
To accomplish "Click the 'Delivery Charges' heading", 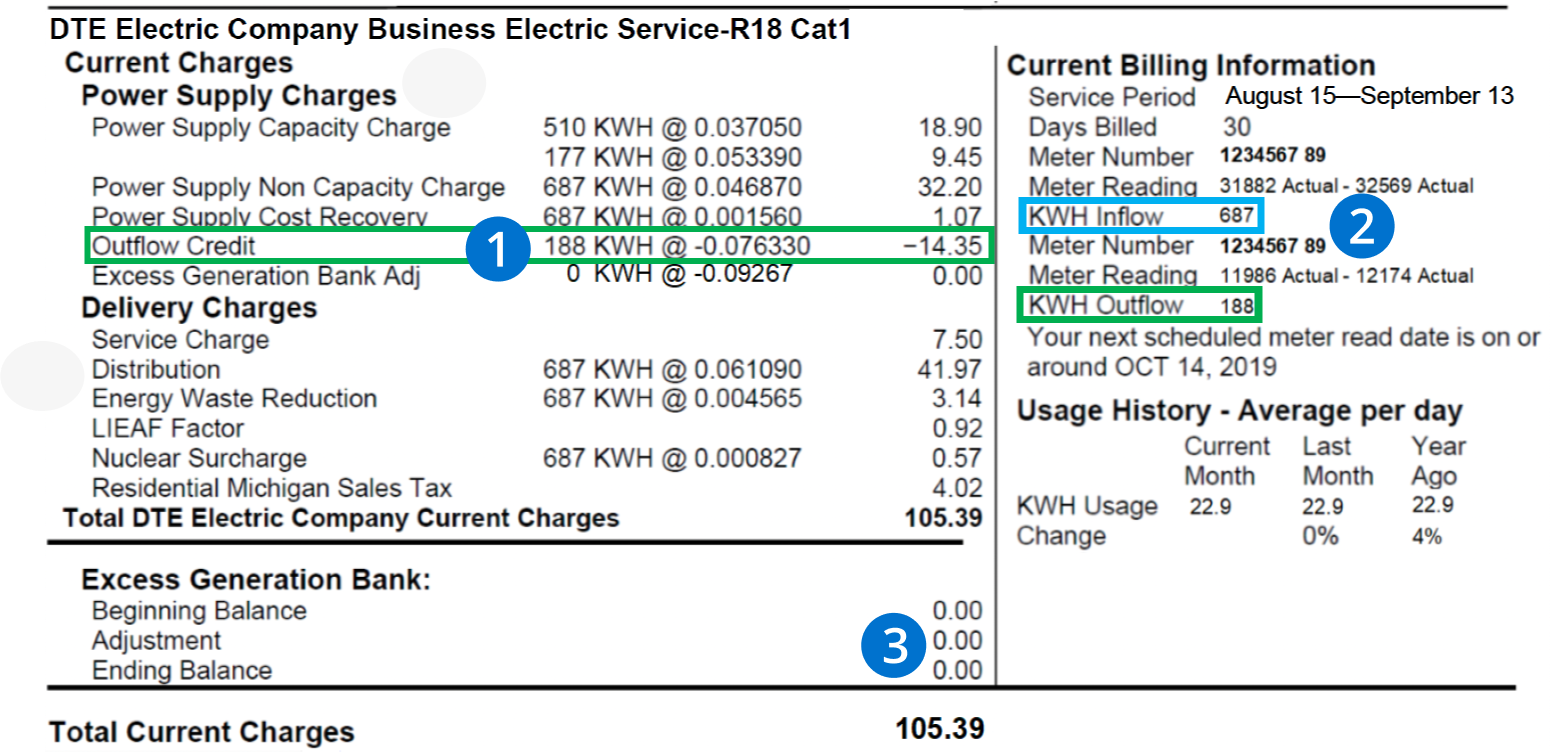I will point(199,308).
